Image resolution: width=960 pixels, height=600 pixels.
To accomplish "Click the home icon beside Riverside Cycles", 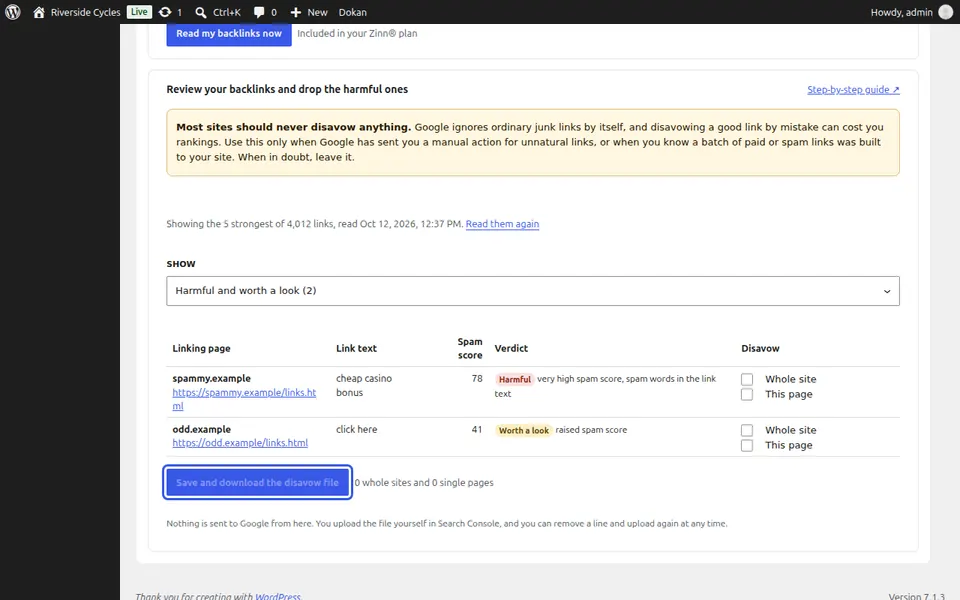I will click(x=39, y=12).
